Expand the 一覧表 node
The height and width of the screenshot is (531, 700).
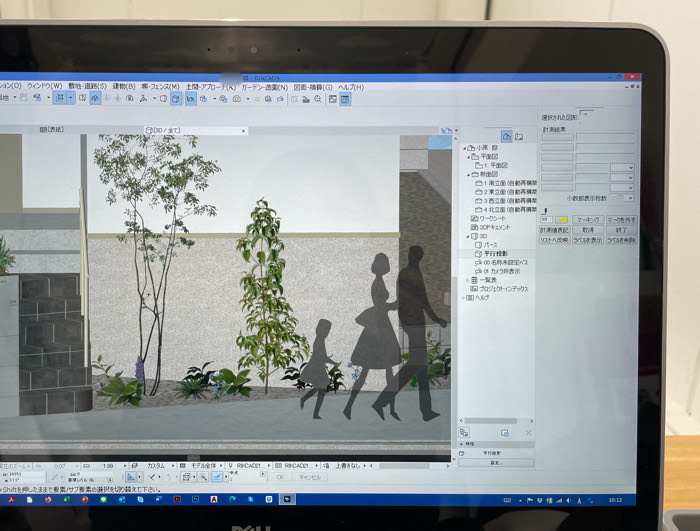(x=468, y=280)
